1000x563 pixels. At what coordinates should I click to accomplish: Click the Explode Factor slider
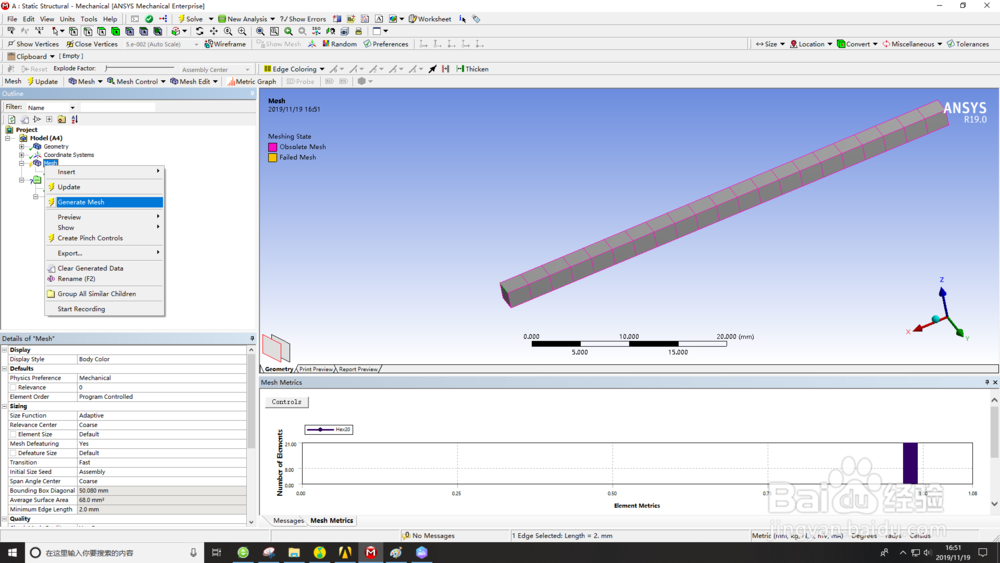139,69
